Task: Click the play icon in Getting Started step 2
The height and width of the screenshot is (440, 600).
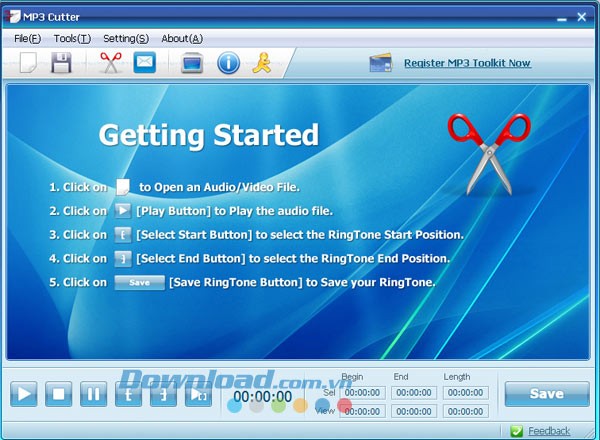Action: coord(123,211)
